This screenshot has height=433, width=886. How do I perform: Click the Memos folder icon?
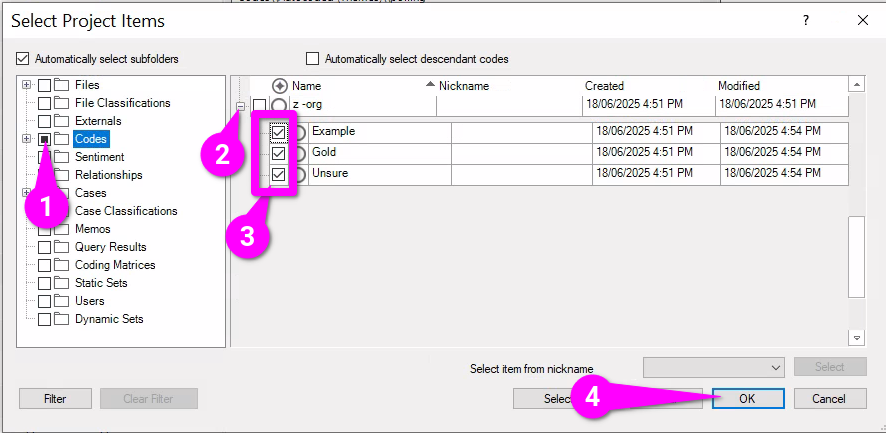tap(61, 229)
